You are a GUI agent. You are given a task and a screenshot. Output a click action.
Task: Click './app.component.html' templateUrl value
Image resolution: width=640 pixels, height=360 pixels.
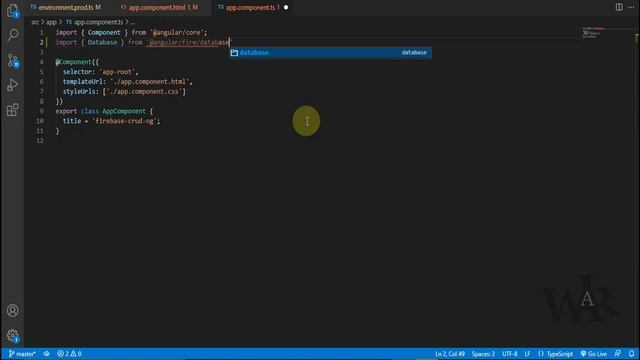click(149, 82)
